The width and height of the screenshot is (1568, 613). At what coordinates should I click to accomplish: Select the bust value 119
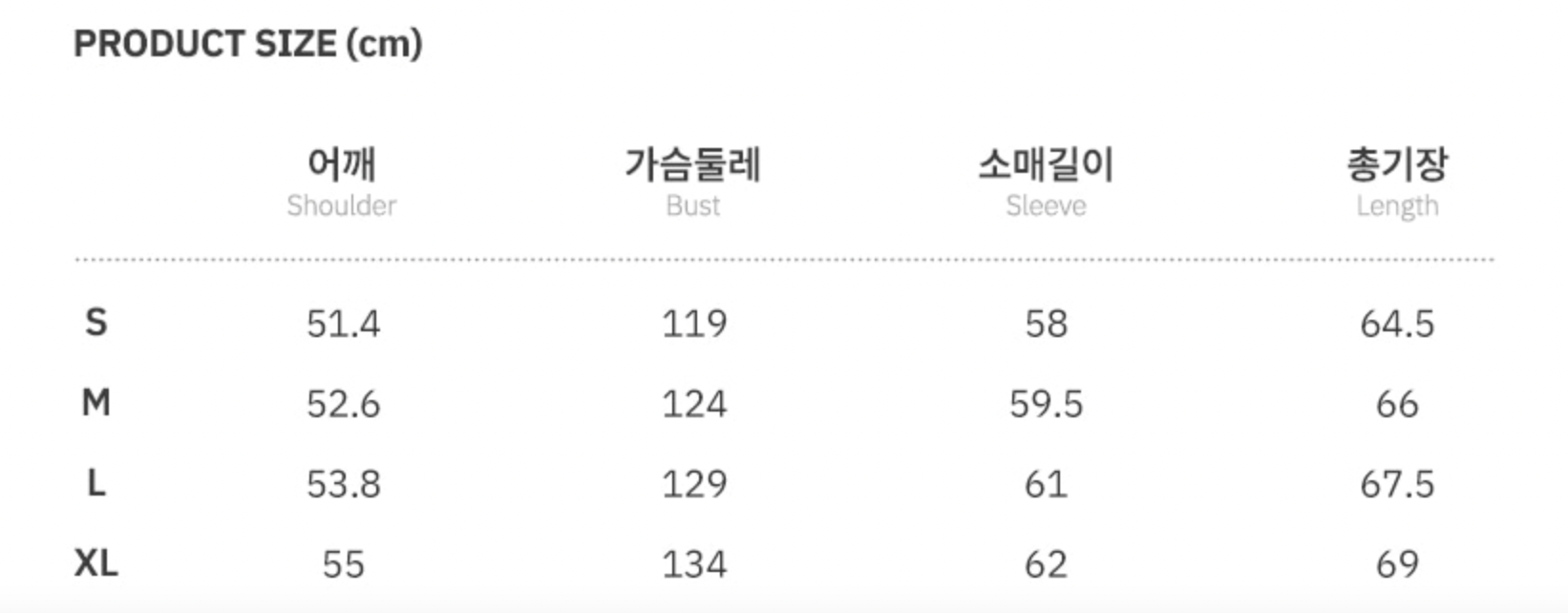tap(694, 325)
